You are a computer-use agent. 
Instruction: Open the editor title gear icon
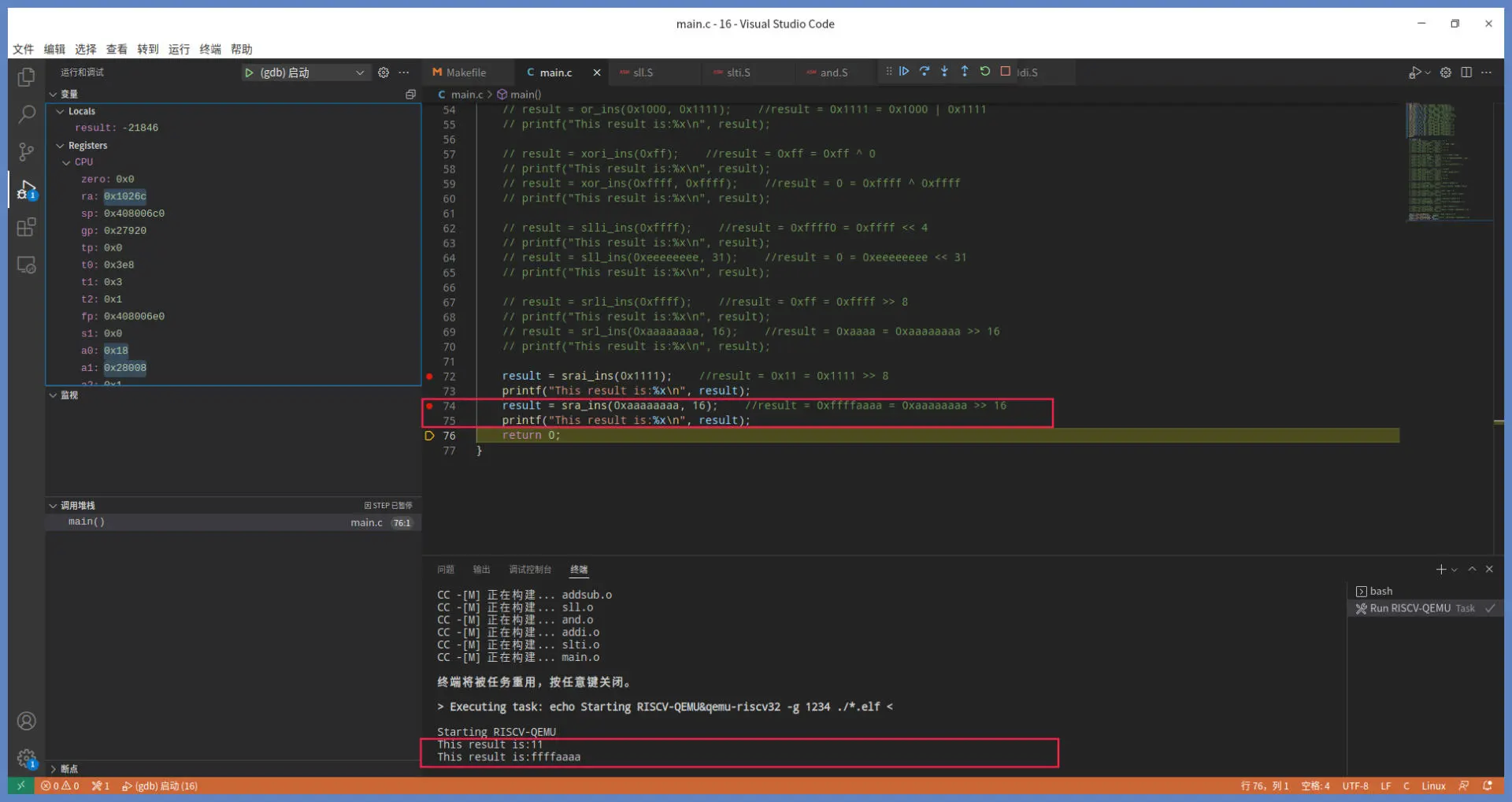1446,72
